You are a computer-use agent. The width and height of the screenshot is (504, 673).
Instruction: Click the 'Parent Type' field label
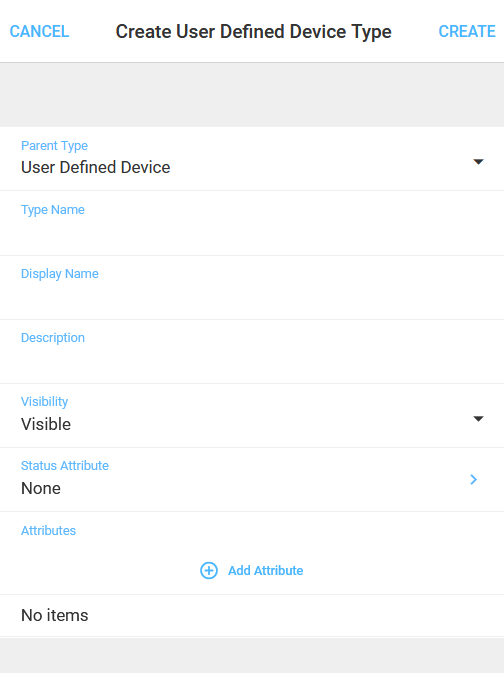55,146
